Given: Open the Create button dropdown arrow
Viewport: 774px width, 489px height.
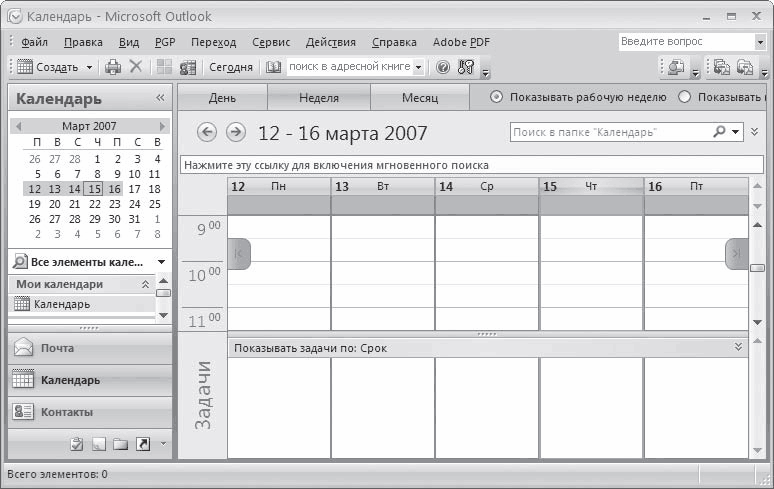Looking at the screenshot, I should click(89, 67).
